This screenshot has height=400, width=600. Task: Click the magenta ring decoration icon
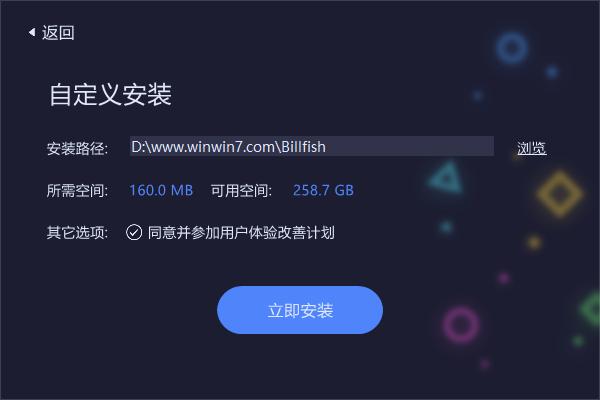pos(461,325)
